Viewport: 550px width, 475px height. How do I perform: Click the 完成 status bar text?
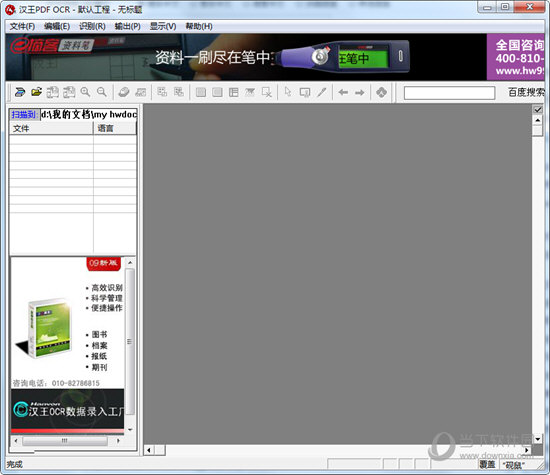pyautogui.click(x=14, y=464)
